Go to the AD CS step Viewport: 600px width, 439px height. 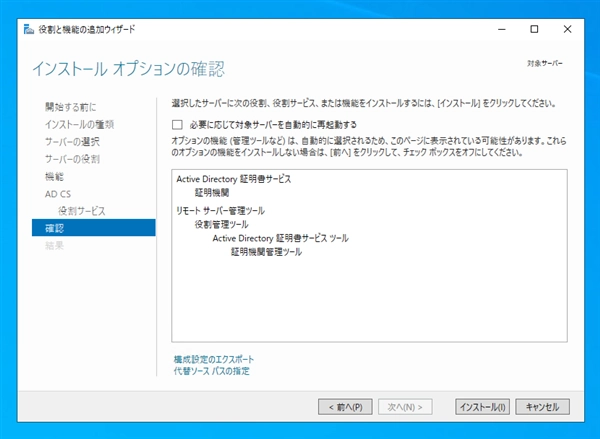(x=58, y=194)
